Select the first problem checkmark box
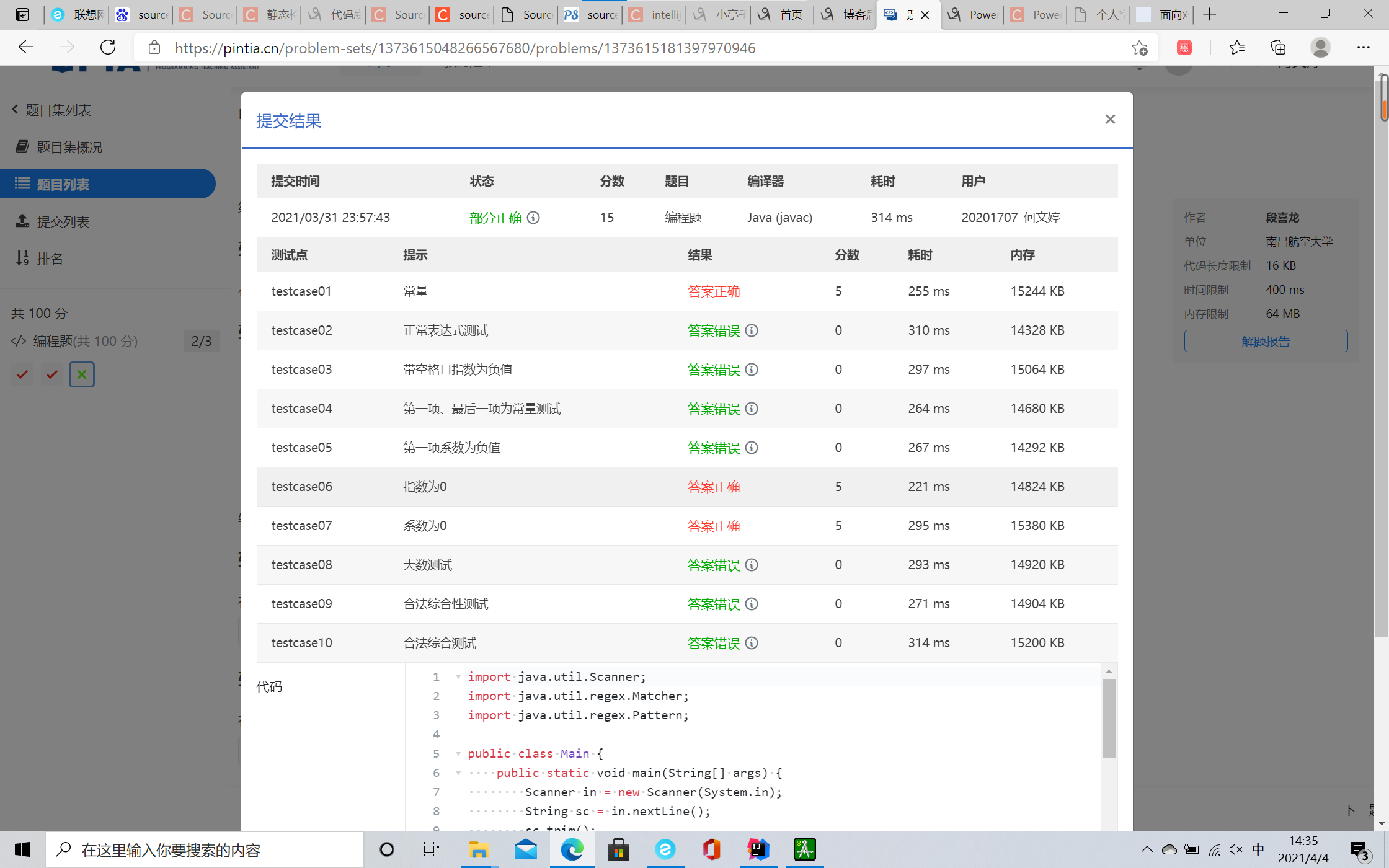Screen dimensions: 1389x868 click(x=22, y=374)
